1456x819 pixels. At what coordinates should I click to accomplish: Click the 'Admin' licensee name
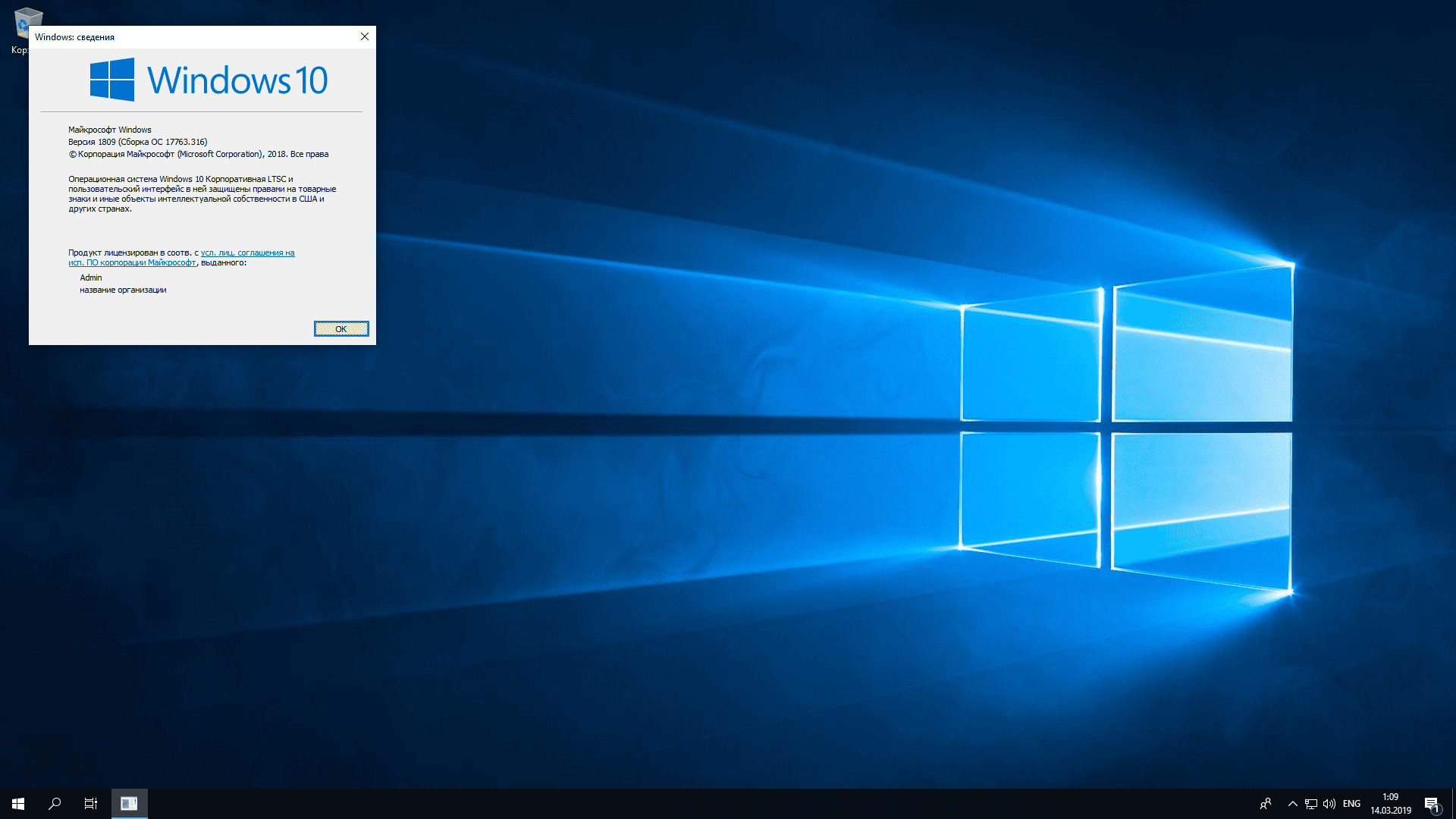point(91,278)
